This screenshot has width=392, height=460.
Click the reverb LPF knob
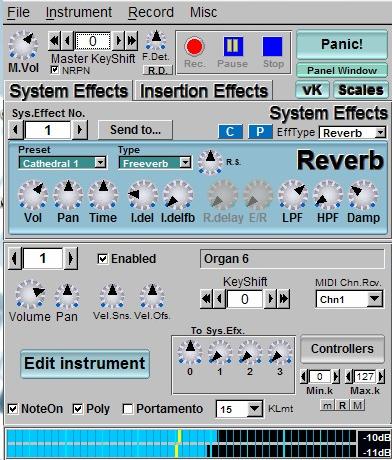click(293, 195)
